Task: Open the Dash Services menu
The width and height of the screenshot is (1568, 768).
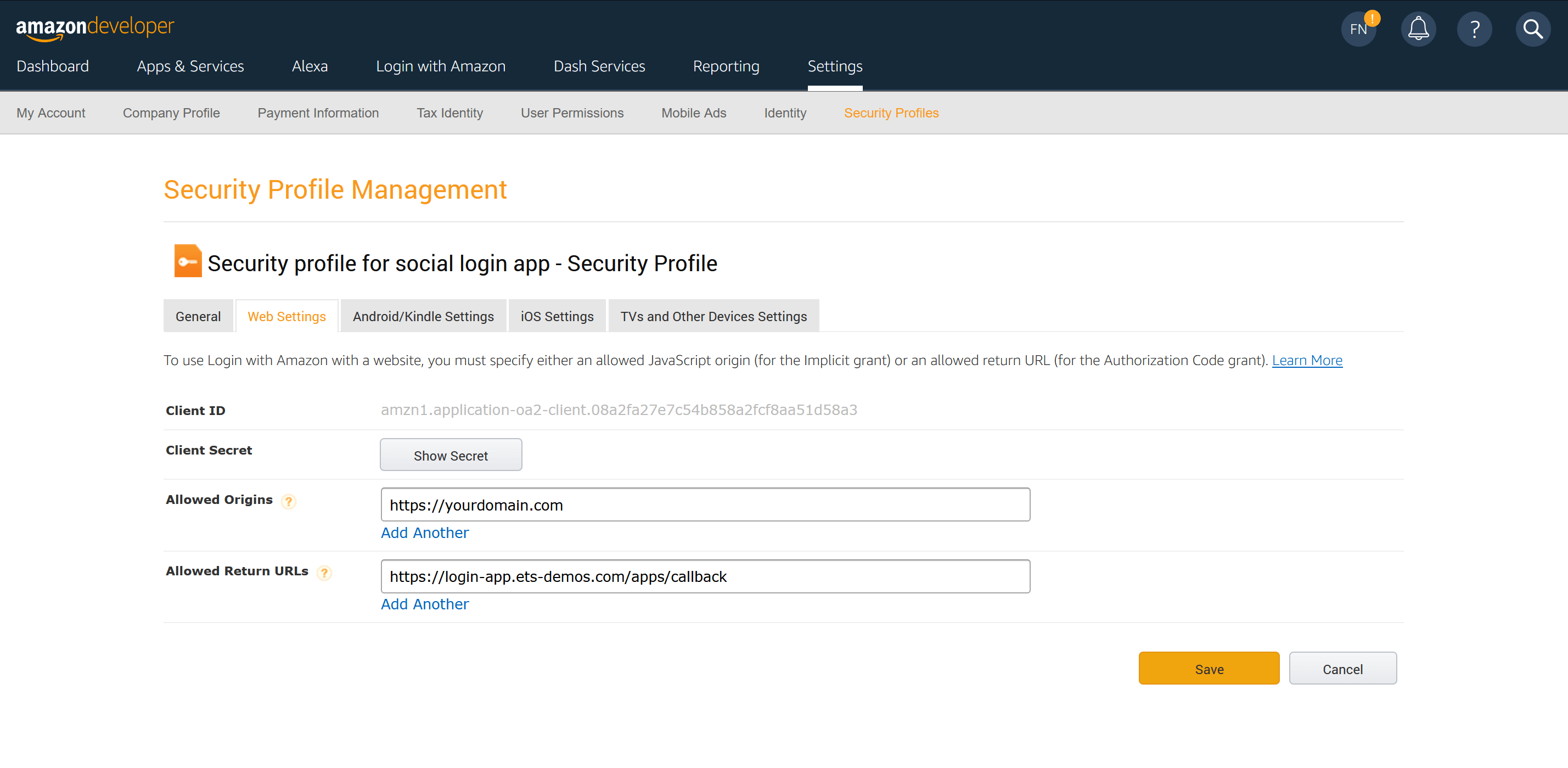Action: pos(599,66)
